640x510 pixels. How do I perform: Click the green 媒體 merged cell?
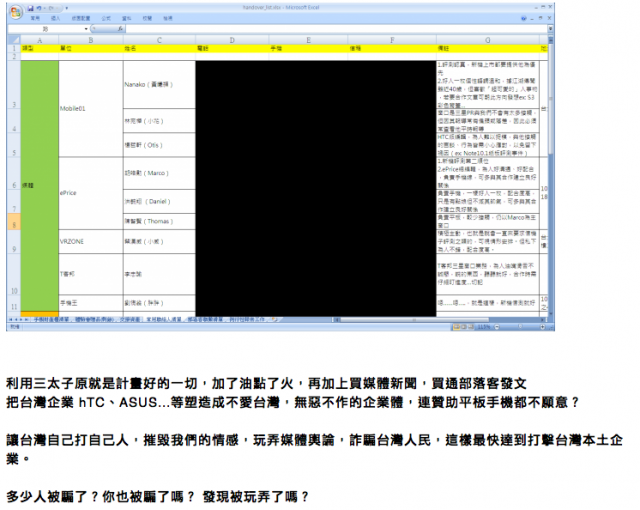(x=40, y=186)
